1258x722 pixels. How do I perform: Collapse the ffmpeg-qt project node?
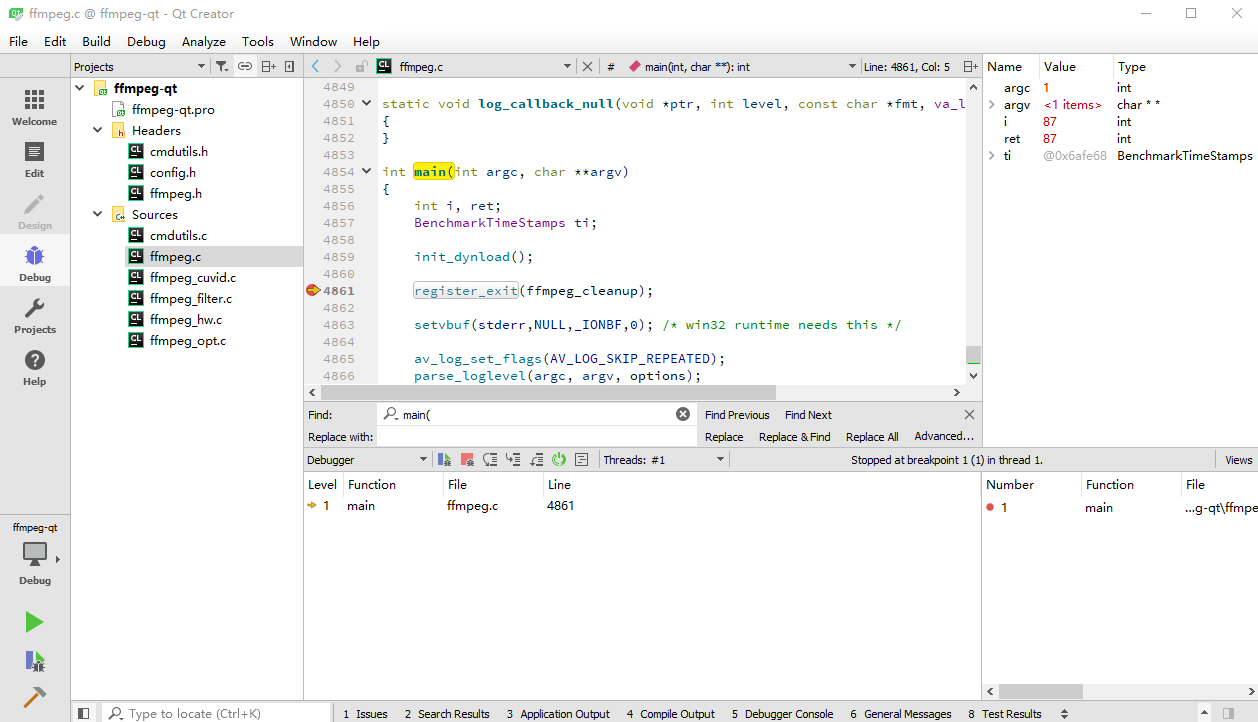(x=81, y=88)
